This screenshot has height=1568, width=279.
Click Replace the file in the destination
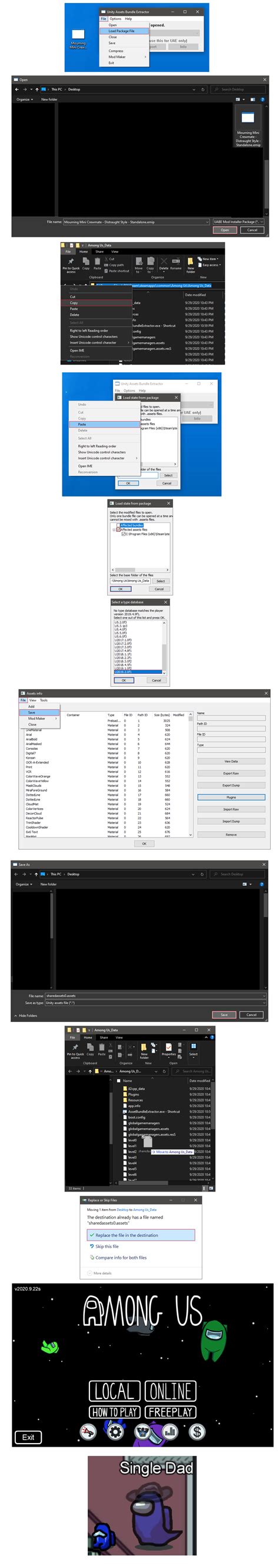tap(141, 1235)
